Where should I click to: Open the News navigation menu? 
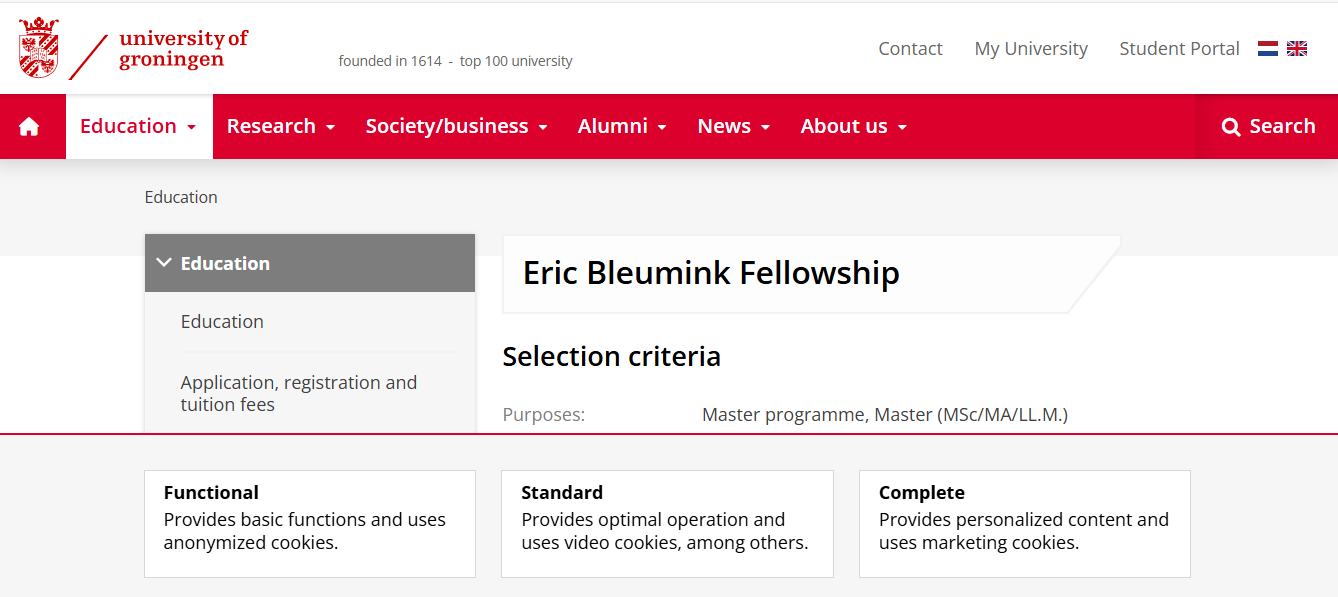[x=733, y=127]
